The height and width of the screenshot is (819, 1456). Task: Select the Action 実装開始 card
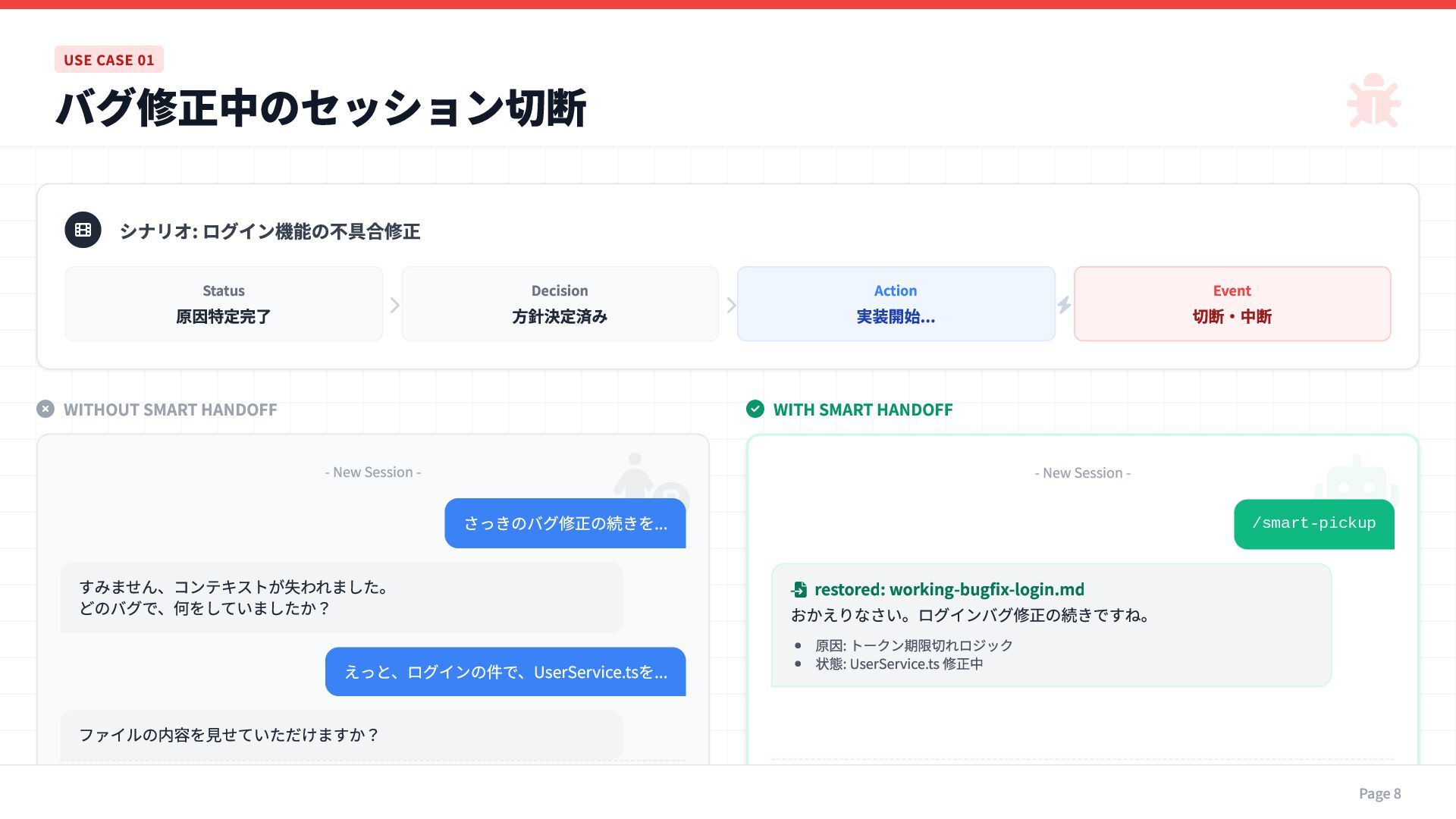coord(896,303)
